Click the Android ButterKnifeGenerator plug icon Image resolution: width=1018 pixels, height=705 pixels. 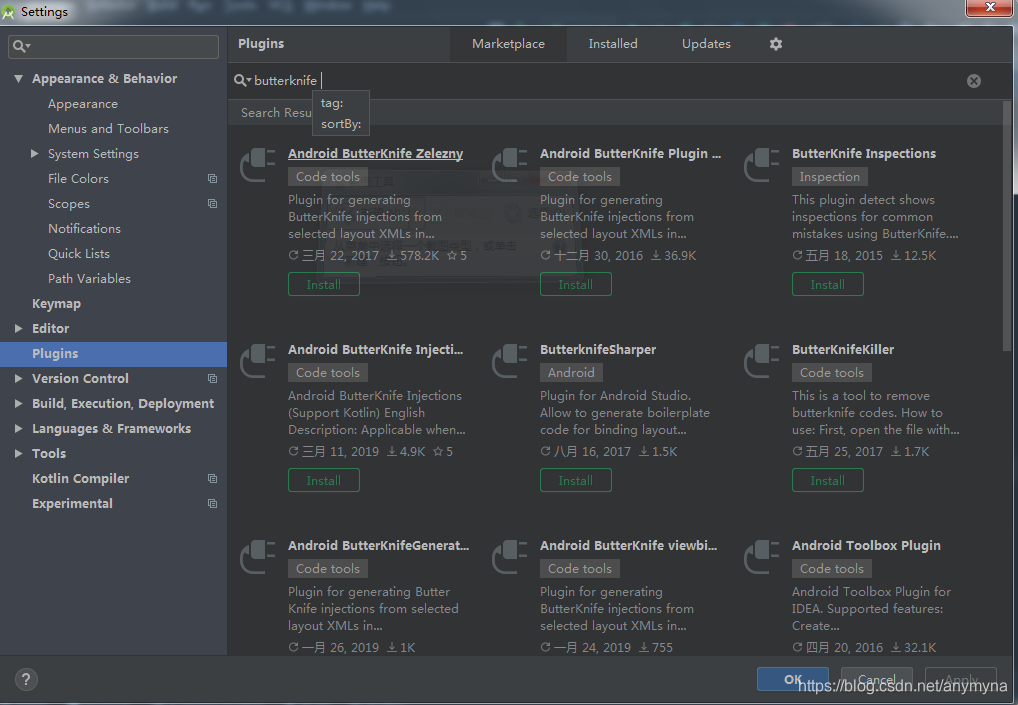pyautogui.click(x=258, y=557)
